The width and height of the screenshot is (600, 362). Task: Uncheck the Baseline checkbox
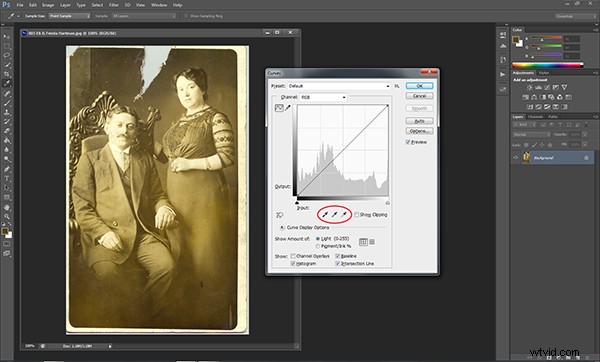point(338,256)
